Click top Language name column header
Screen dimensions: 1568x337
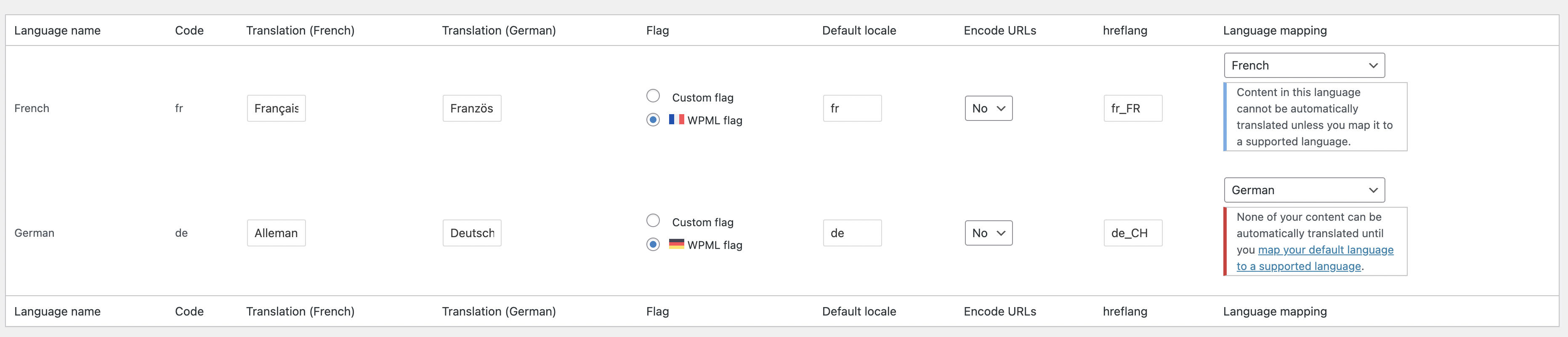point(57,30)
